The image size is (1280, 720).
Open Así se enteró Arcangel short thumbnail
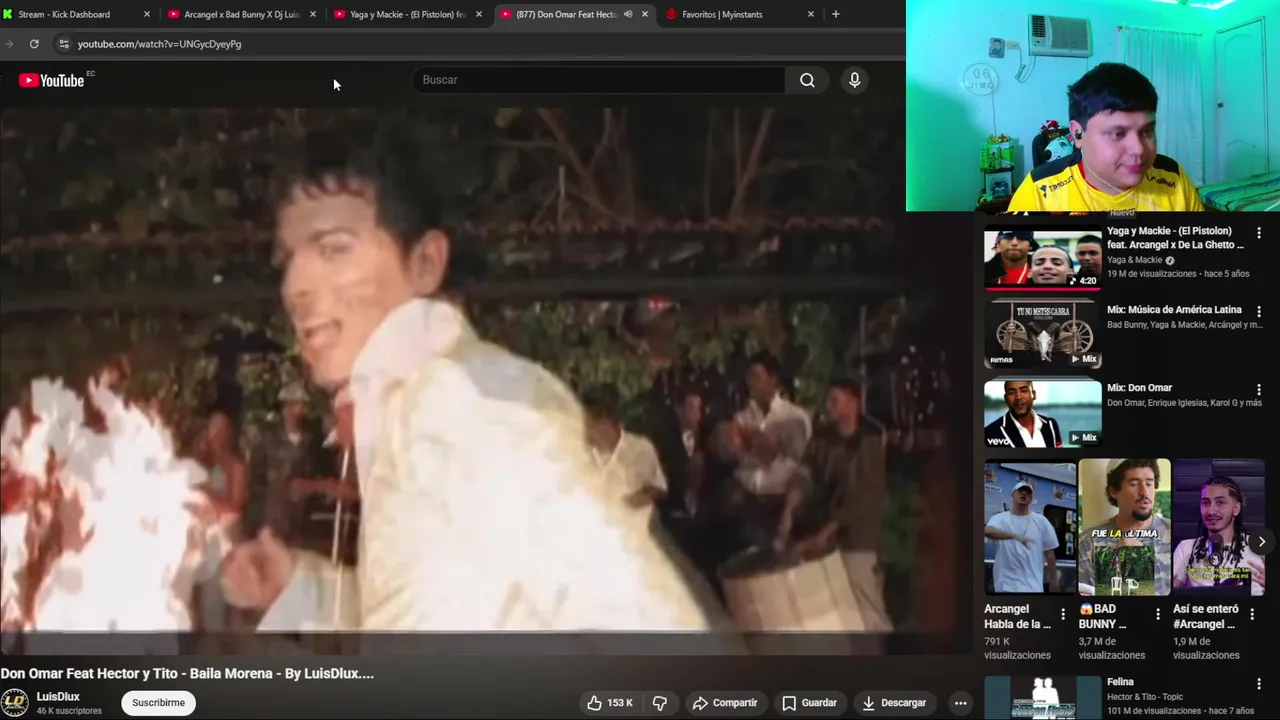1219,527
